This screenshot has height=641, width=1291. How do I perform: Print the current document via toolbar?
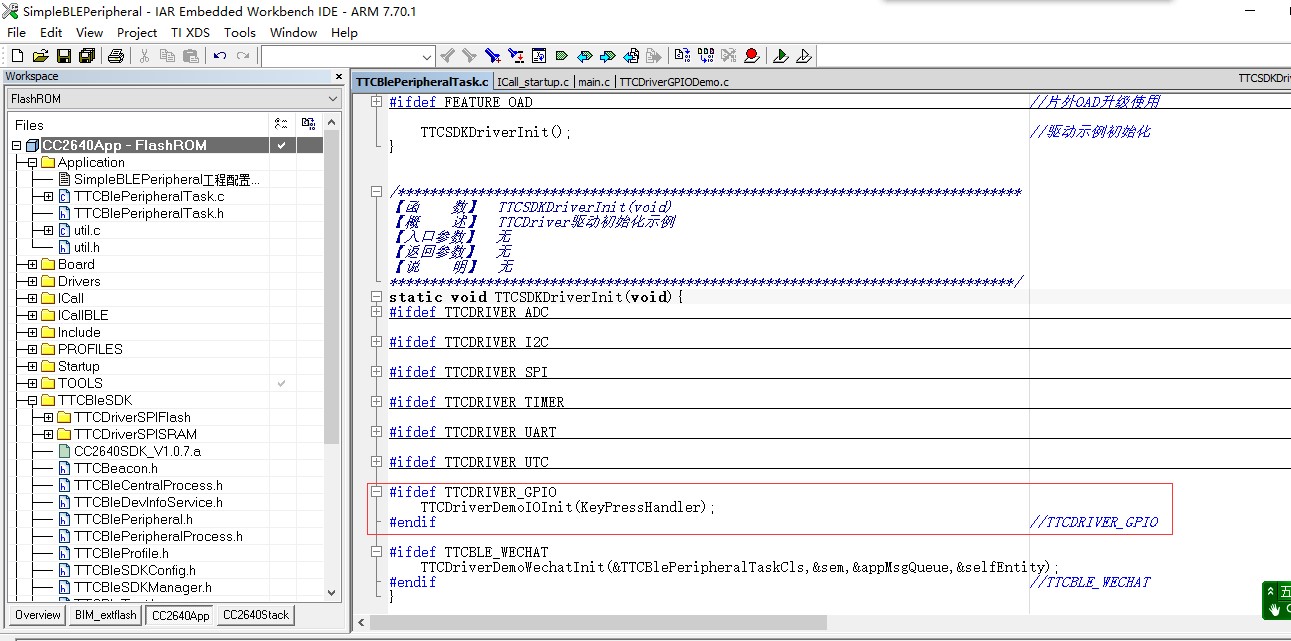coord(116,56)
